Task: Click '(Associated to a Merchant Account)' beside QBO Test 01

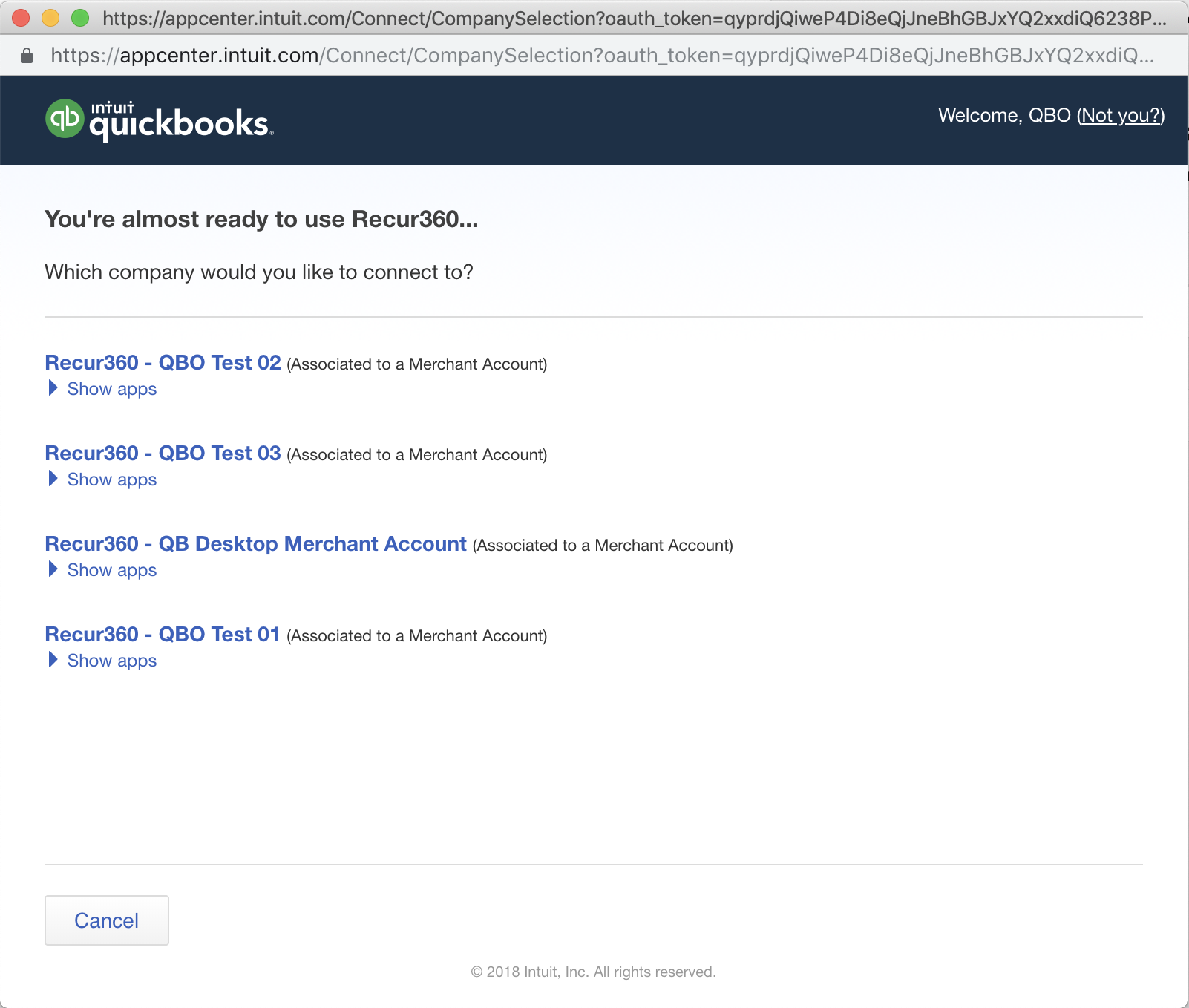Action: 417,636
